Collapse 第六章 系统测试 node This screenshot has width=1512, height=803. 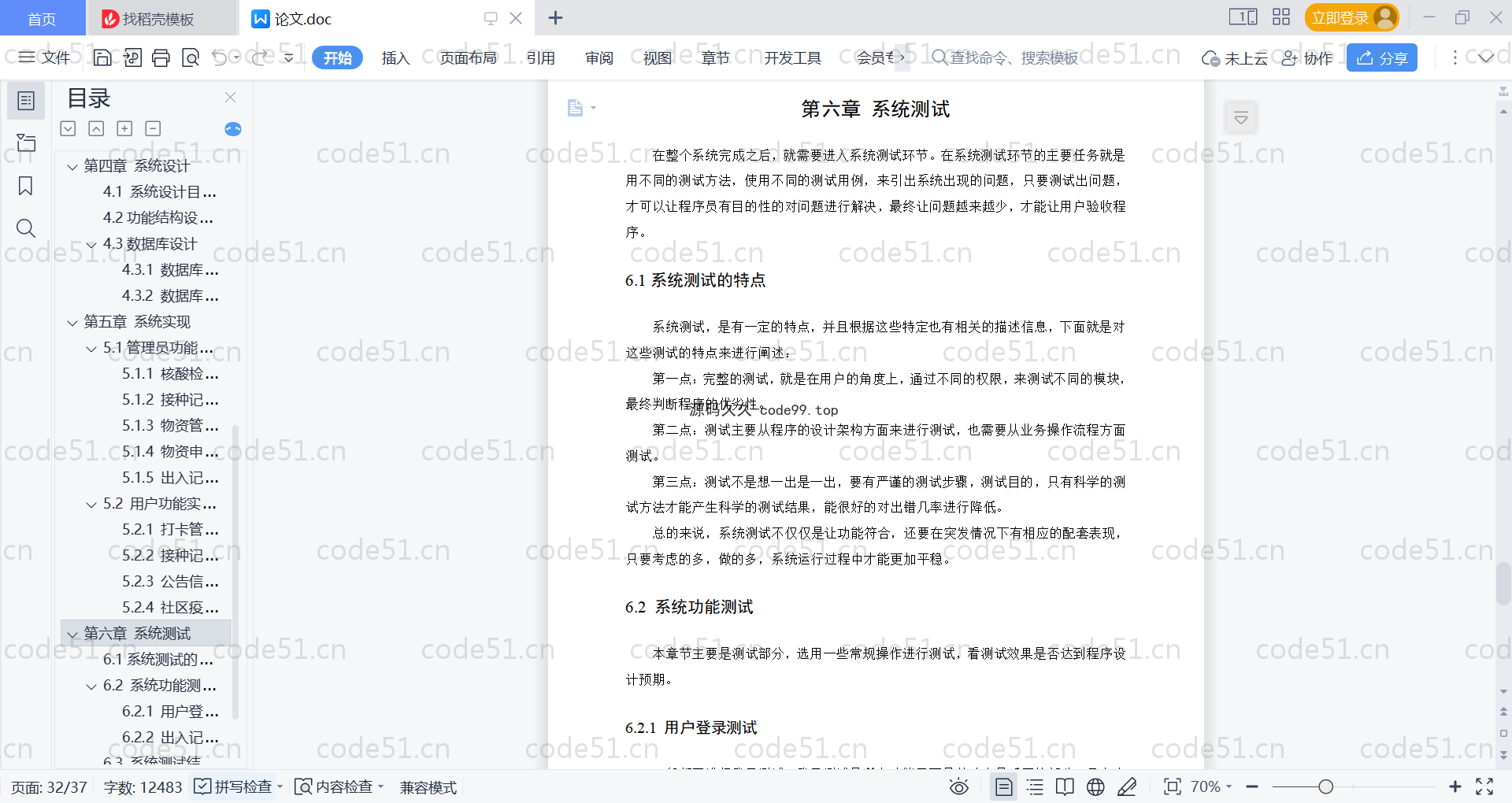[x=72, y=634]
